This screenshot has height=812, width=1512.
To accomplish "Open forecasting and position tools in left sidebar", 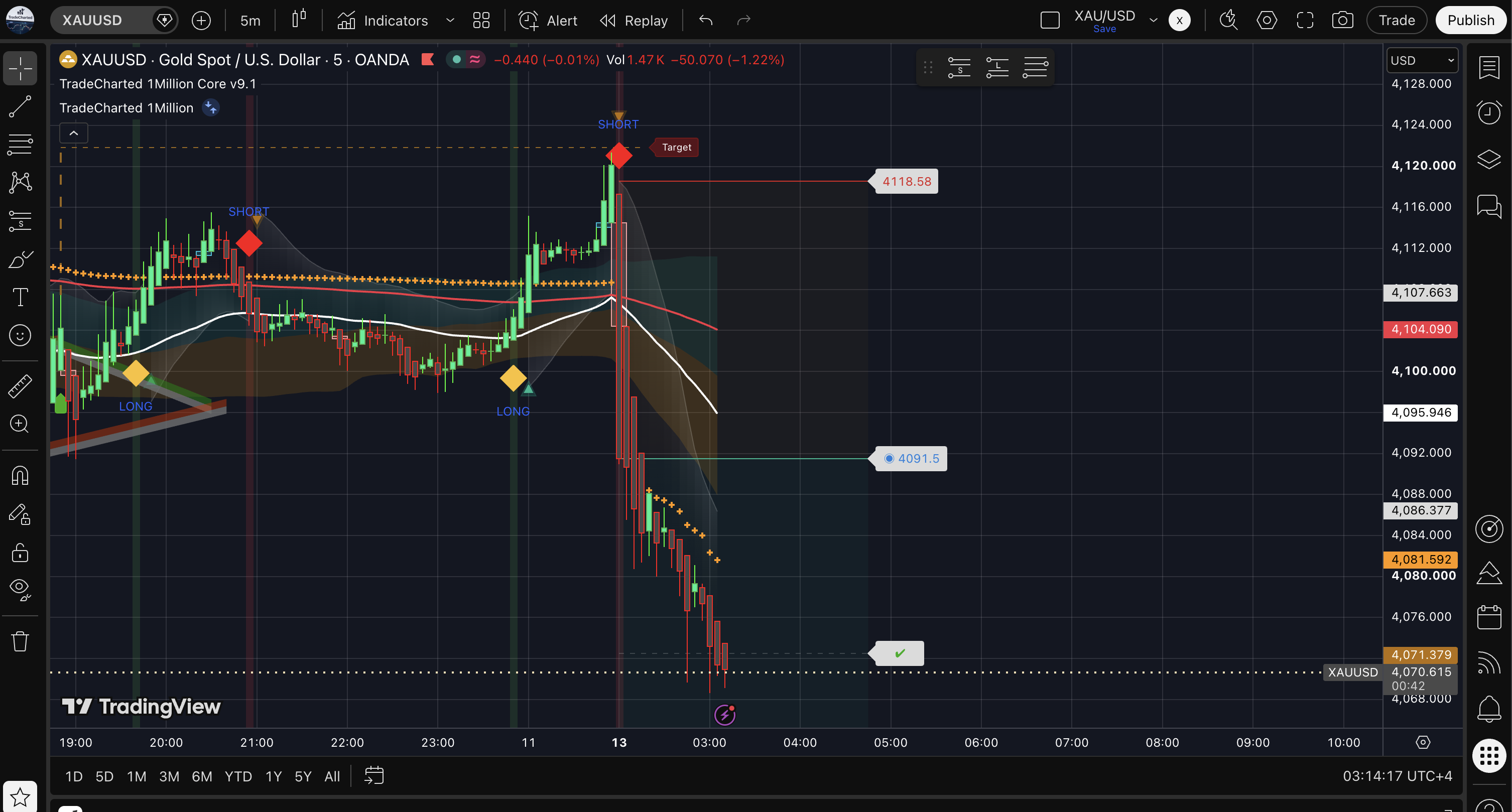I will point(20,221).
